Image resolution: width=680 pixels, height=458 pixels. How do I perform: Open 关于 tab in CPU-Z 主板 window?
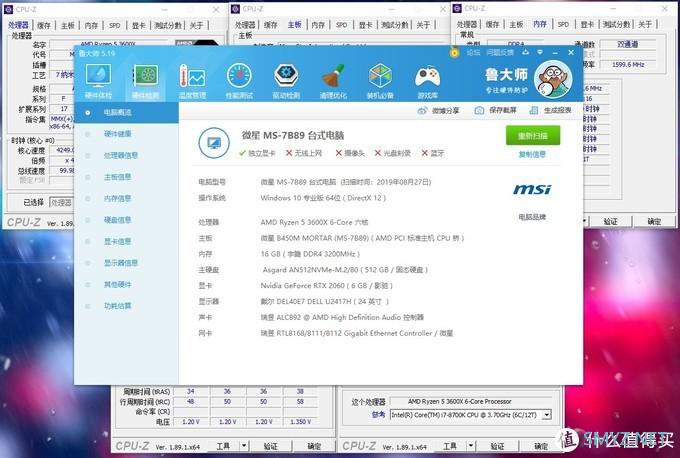[423, 25]
